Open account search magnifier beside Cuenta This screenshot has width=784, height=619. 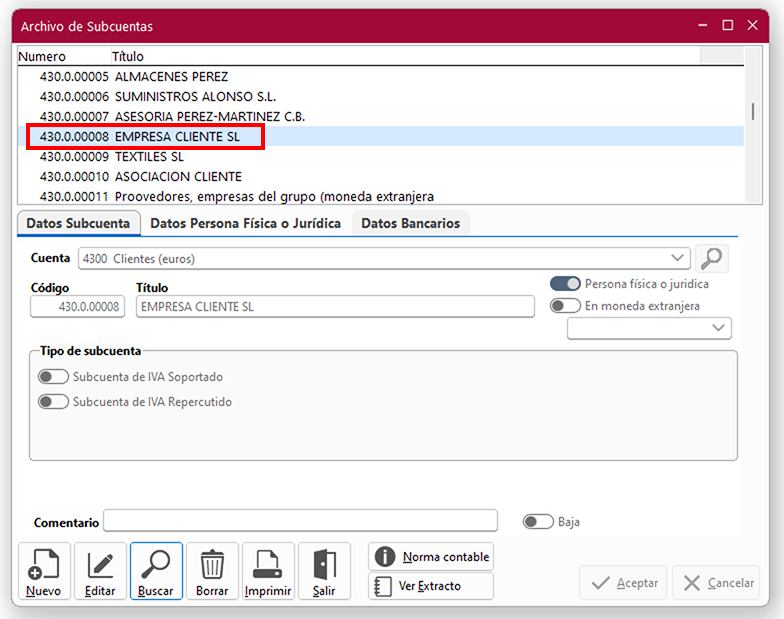click(x=712, y=258)
